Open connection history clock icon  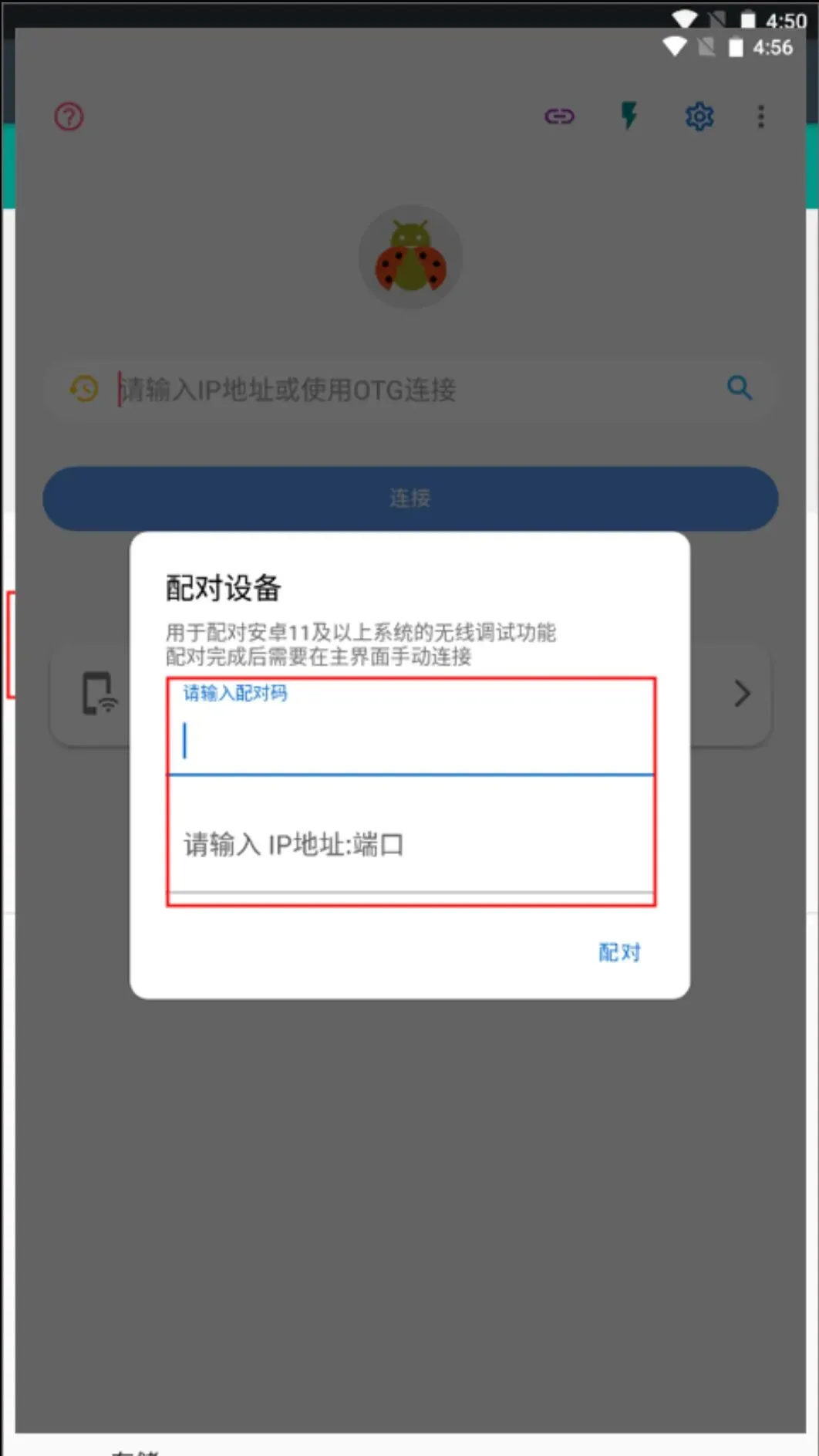[84, 388]
